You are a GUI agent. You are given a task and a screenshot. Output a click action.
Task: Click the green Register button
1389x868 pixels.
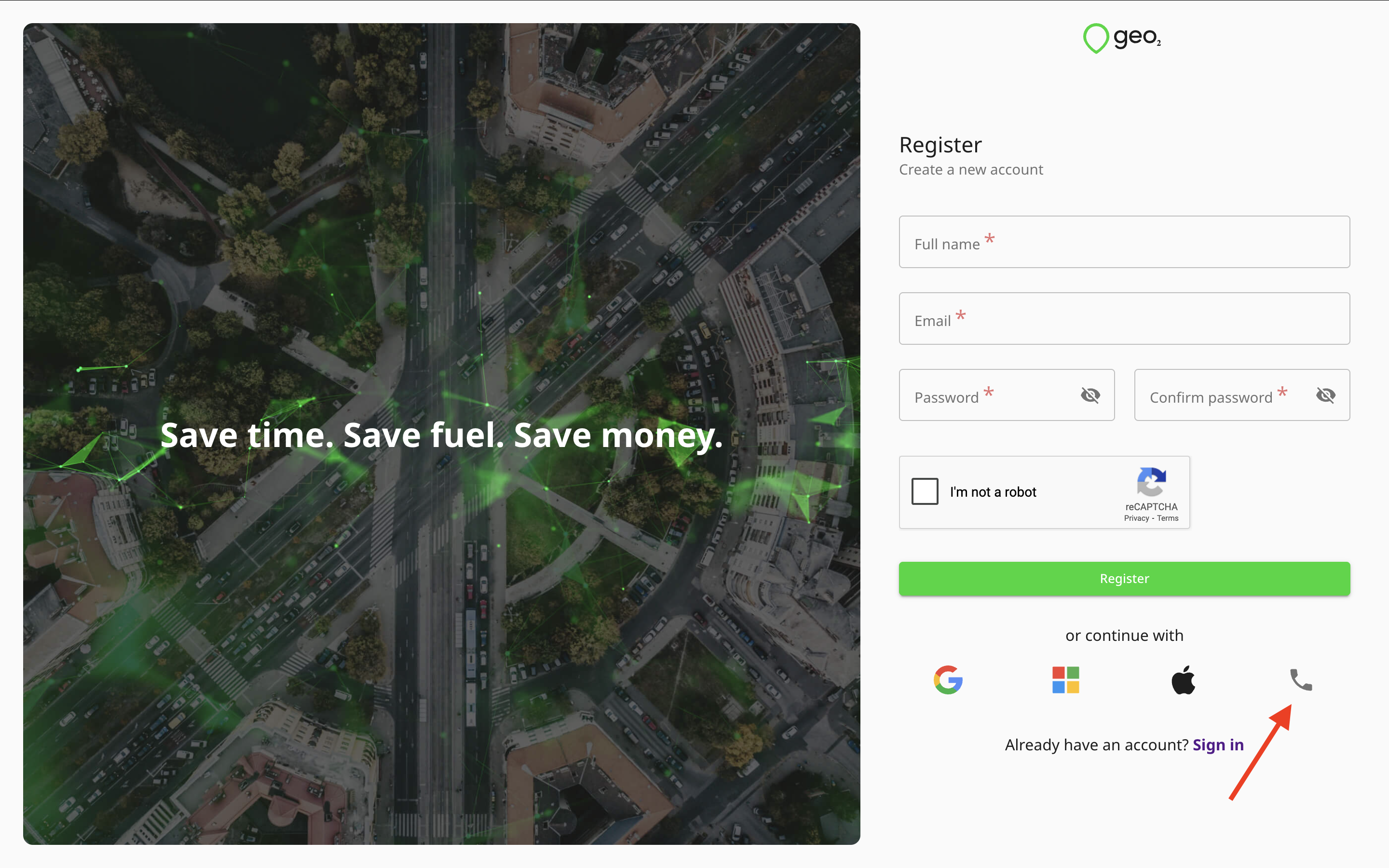[1124, 579]
